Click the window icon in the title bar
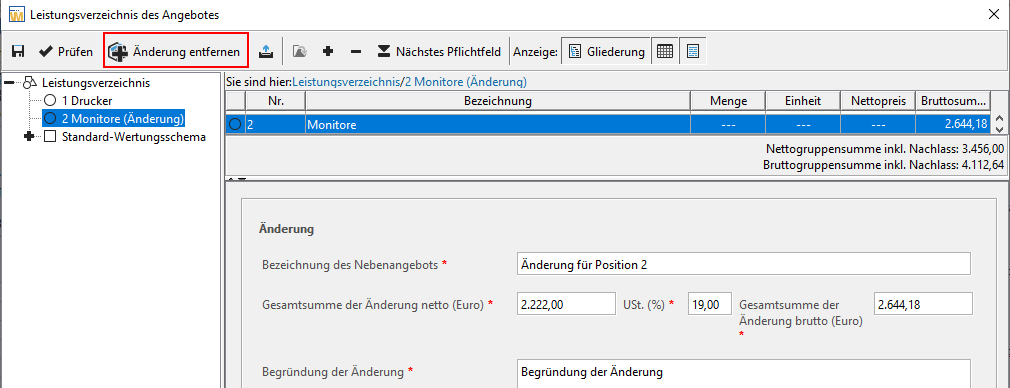The width and height of the screenshot is (1010, 388). pos(17,14)
